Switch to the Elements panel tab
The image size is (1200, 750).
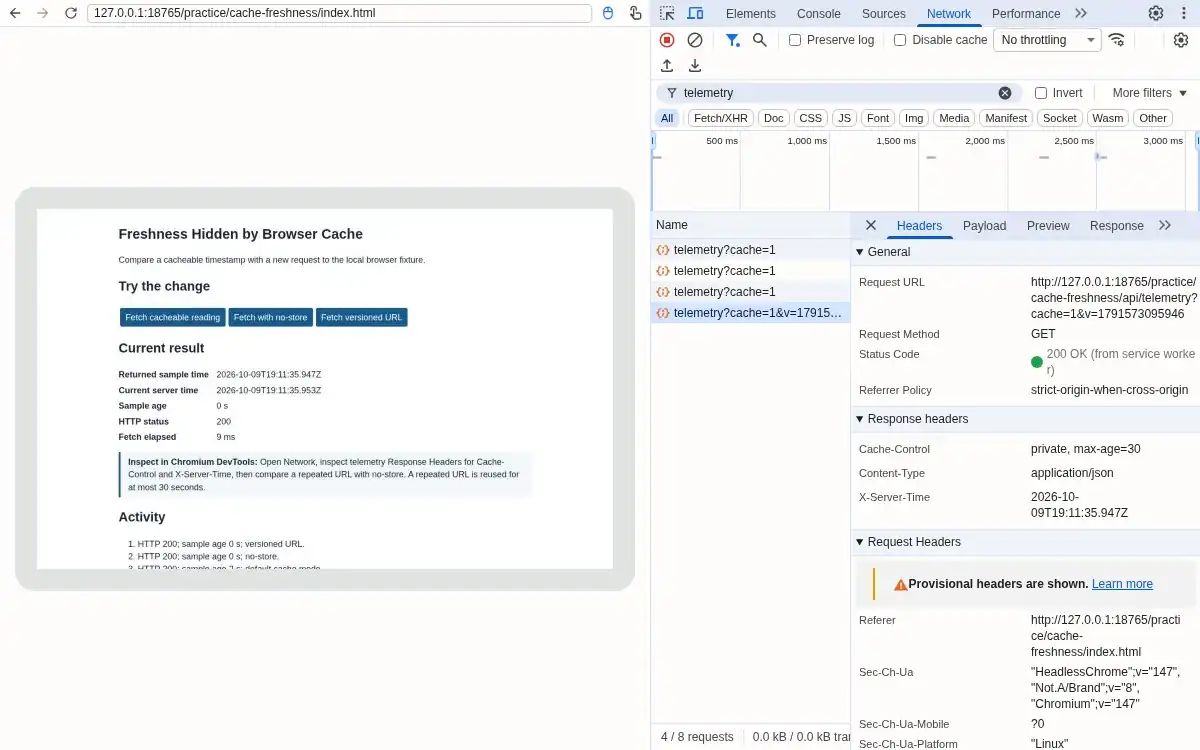[x=751, y=13]
